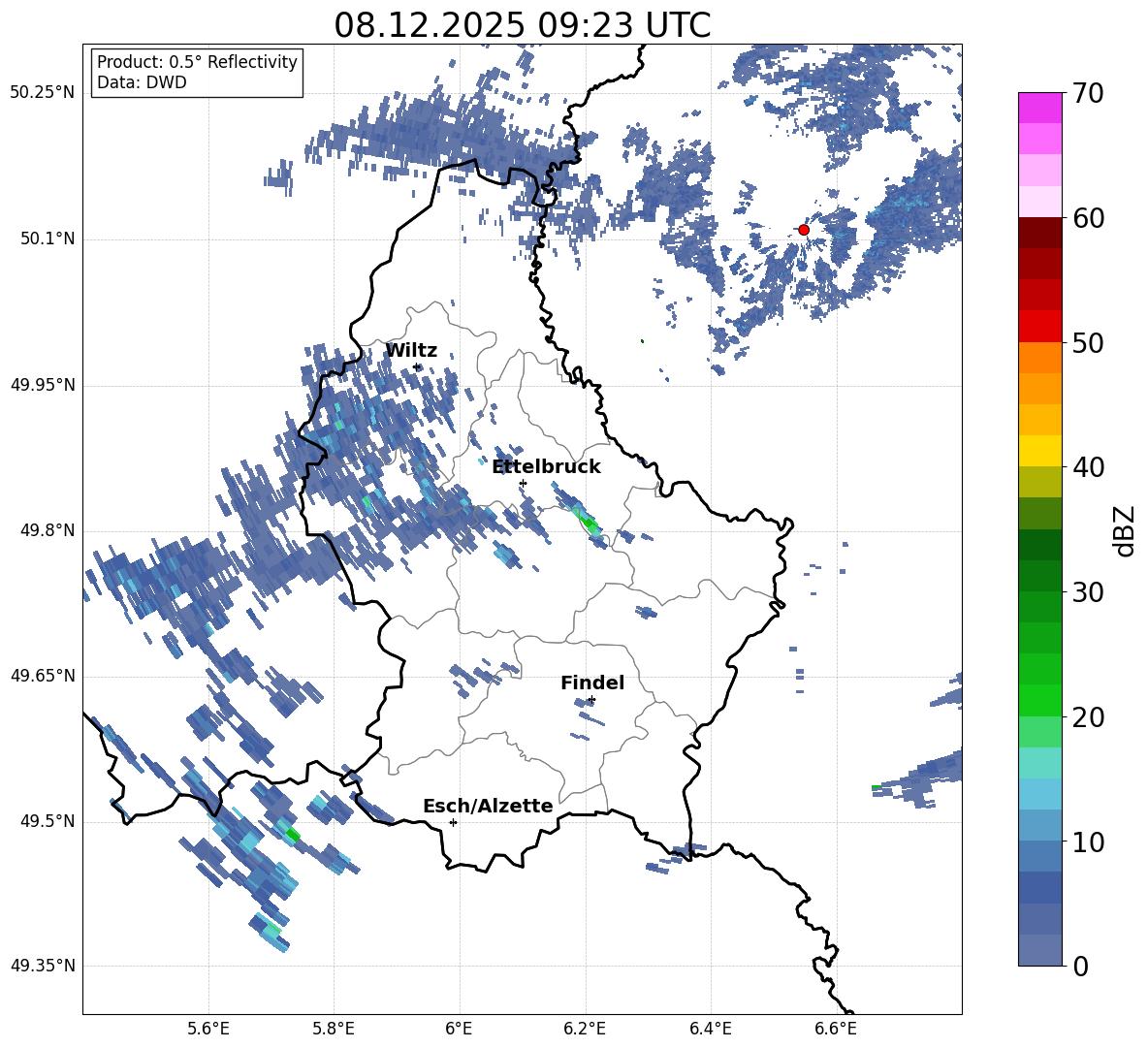Click the Wiltz city label
The width and height of the screenshot is (1148, 1048).
click(411, 351)
